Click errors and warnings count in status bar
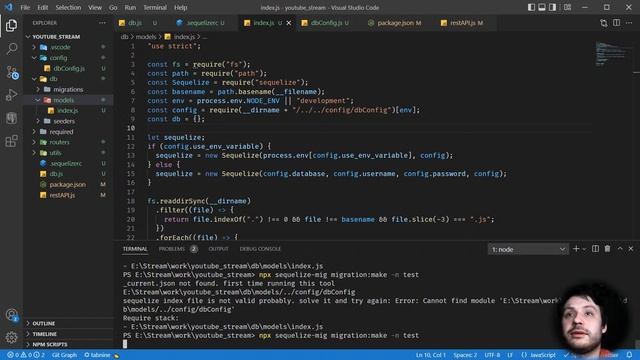Viewport: 640px width, 360px height. click(26, 355)
